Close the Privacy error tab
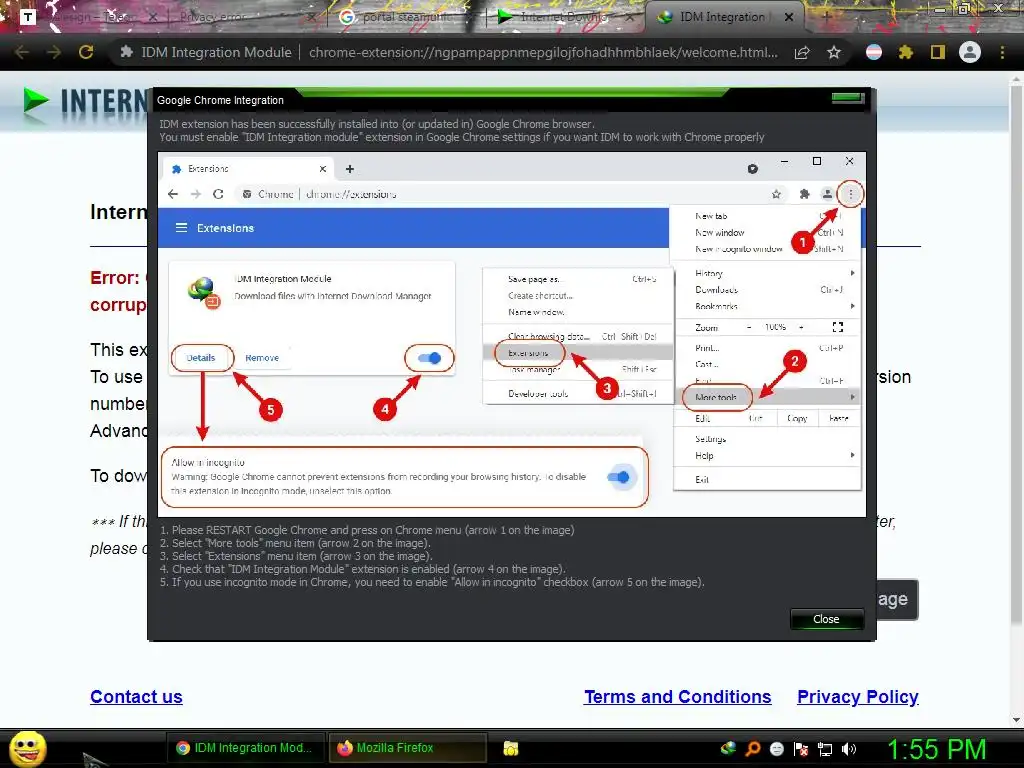The width and height of the screenshot is (1024, 768). tap(312, 18)
